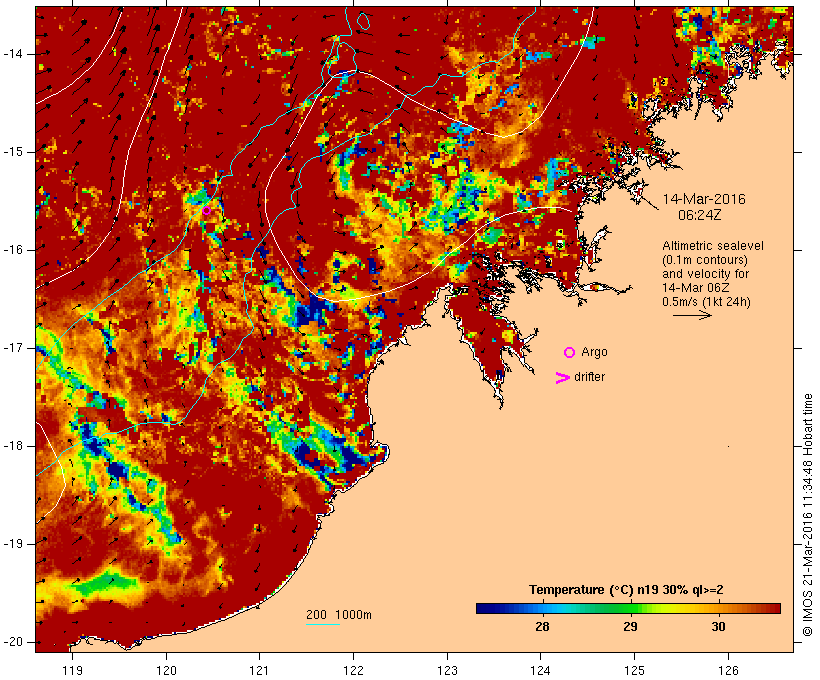Screen dimensions: 820x680
Task: Click the dark red end of temperature colorbar
Action: click(776, 608)
